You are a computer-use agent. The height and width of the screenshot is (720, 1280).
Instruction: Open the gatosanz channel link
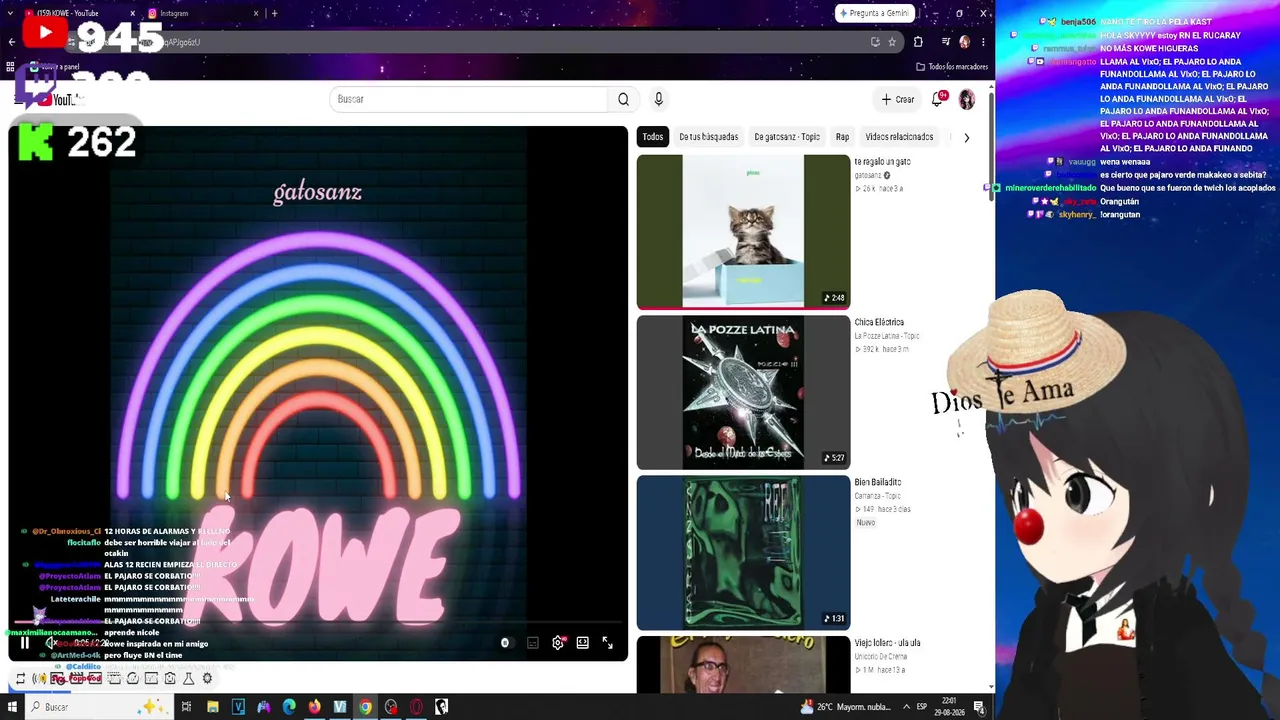[x=868, y=175]
